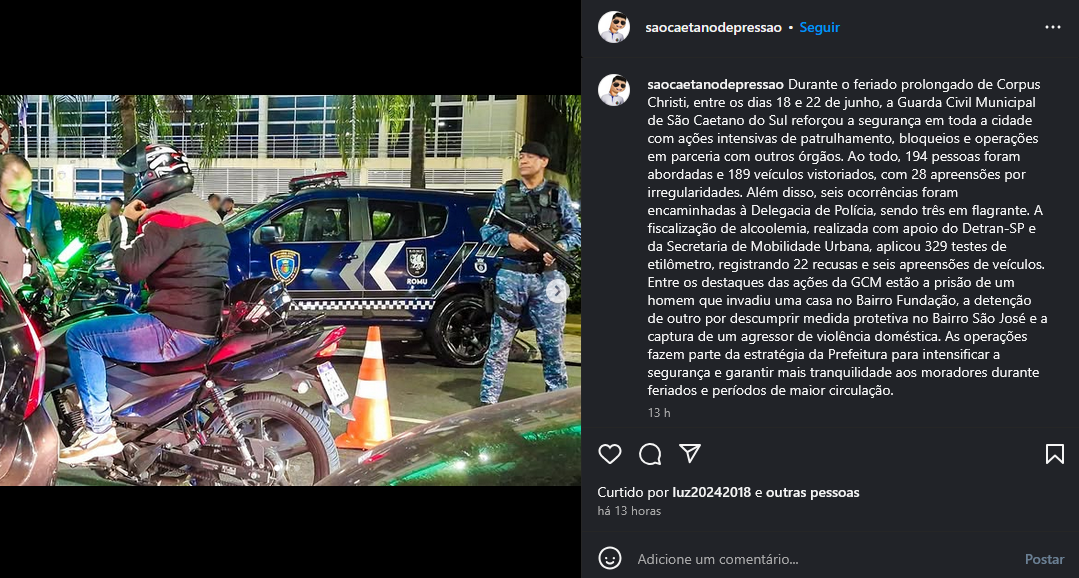The height and width of the screenshot is (578, 1079).
Task: Open saocaetanodepressao profile from the header
Action: tap(713, 28)
